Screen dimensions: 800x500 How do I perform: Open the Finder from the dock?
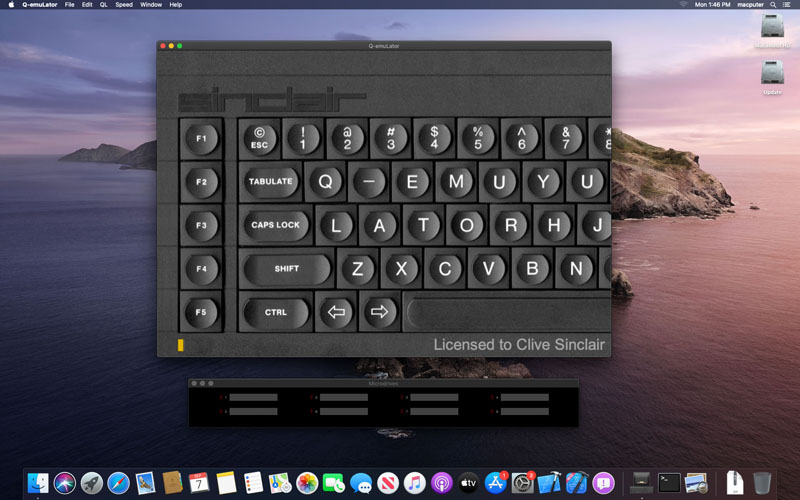click(38, 483)
